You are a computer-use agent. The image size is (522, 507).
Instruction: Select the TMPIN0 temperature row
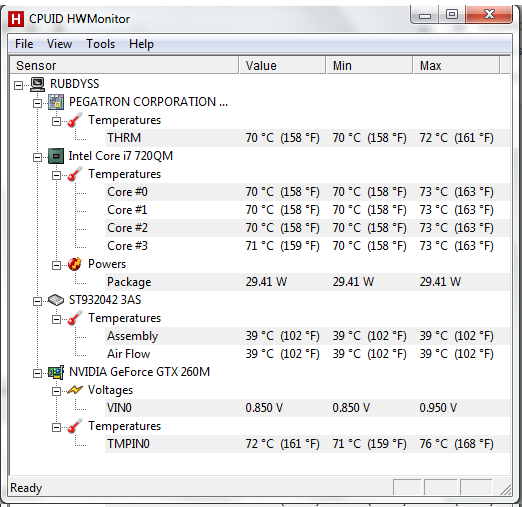tap(307, 444)
